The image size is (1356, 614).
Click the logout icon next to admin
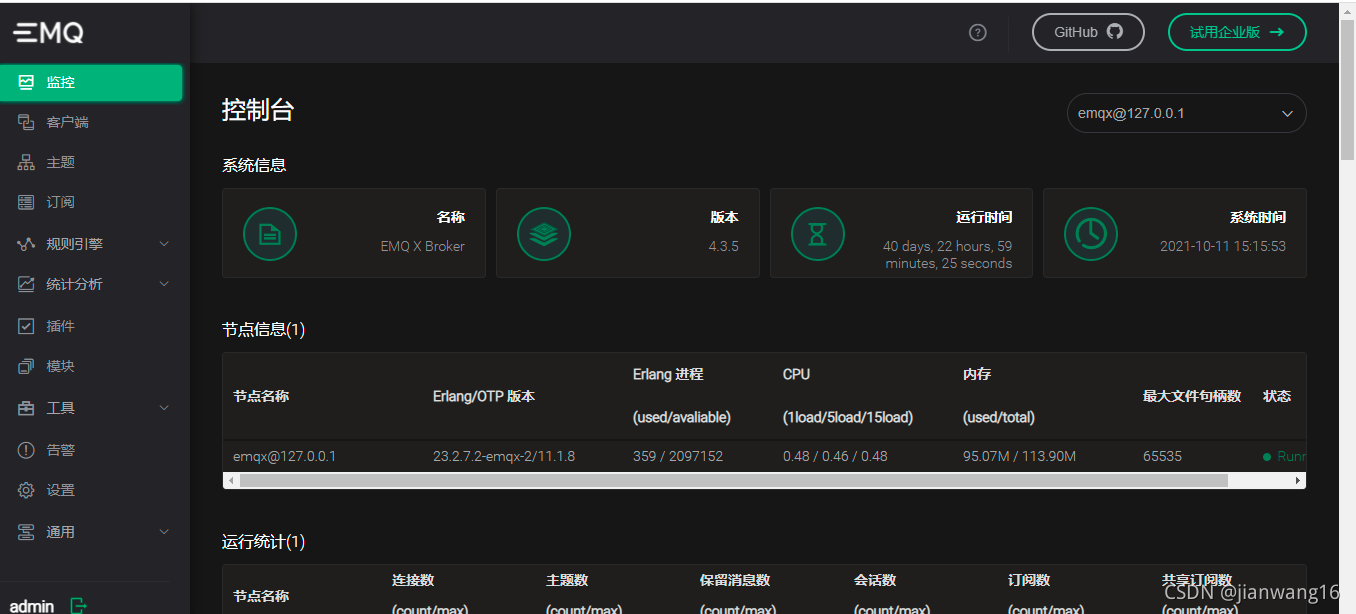[x=77, y=605]
